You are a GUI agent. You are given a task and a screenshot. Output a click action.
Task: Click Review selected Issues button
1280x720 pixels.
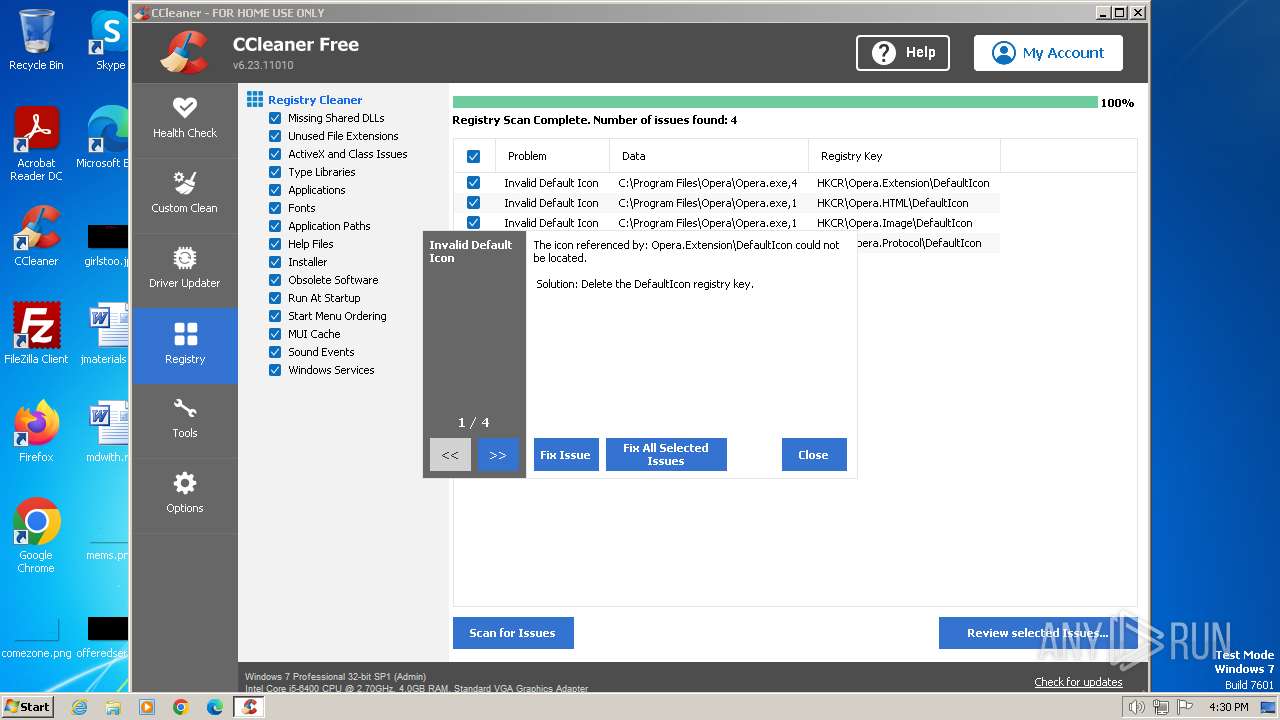point(1038,633)
